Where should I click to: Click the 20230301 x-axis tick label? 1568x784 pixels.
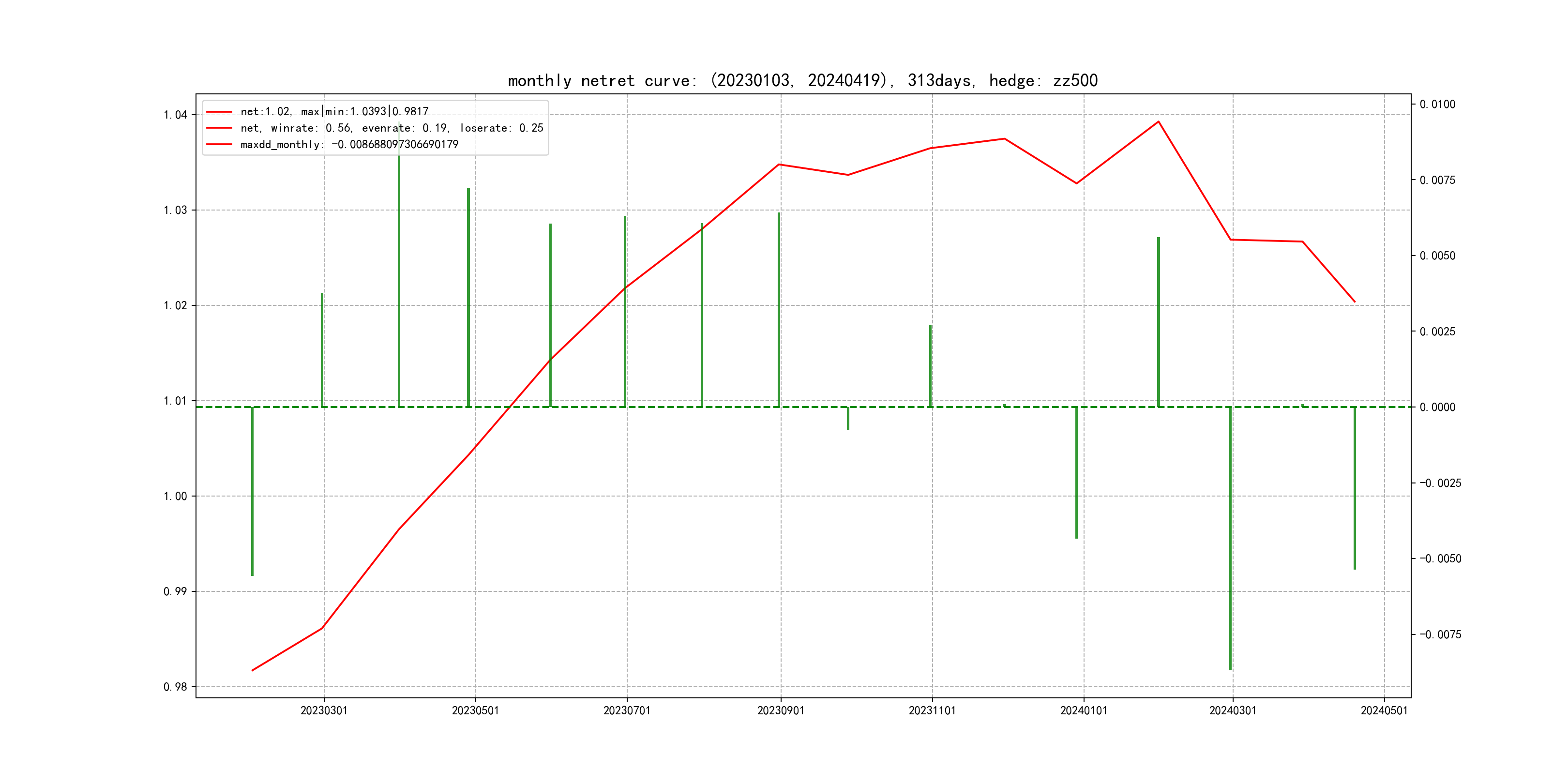click(x=324, y=710)
